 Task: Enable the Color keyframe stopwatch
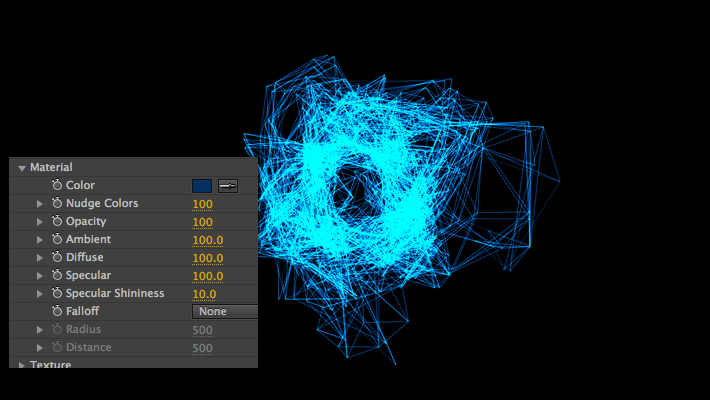tap(57, 186)
